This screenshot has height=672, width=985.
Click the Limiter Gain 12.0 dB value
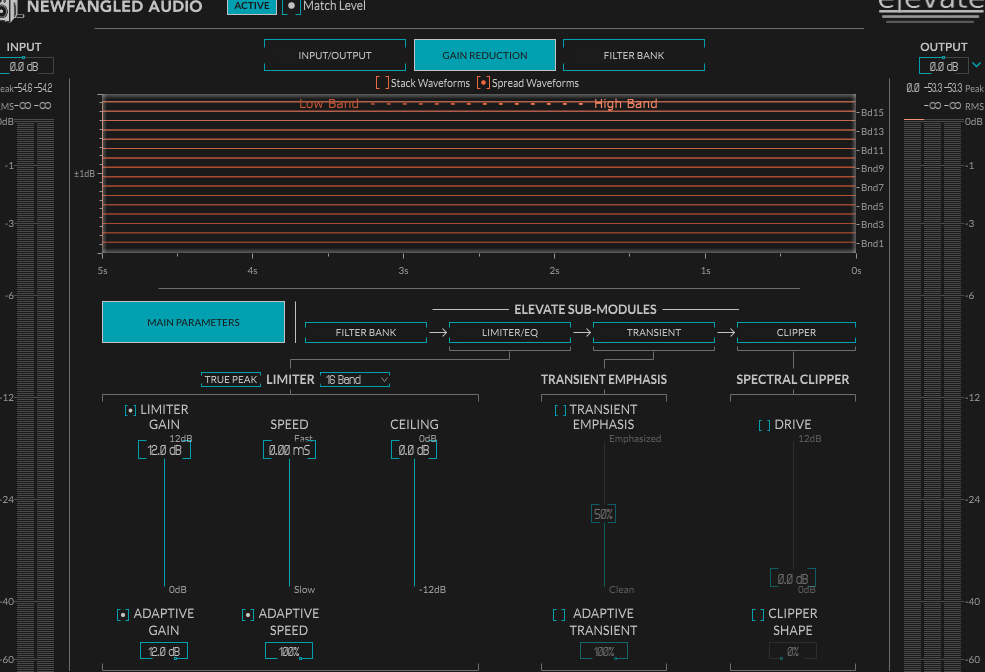click(x=165, y=450)
